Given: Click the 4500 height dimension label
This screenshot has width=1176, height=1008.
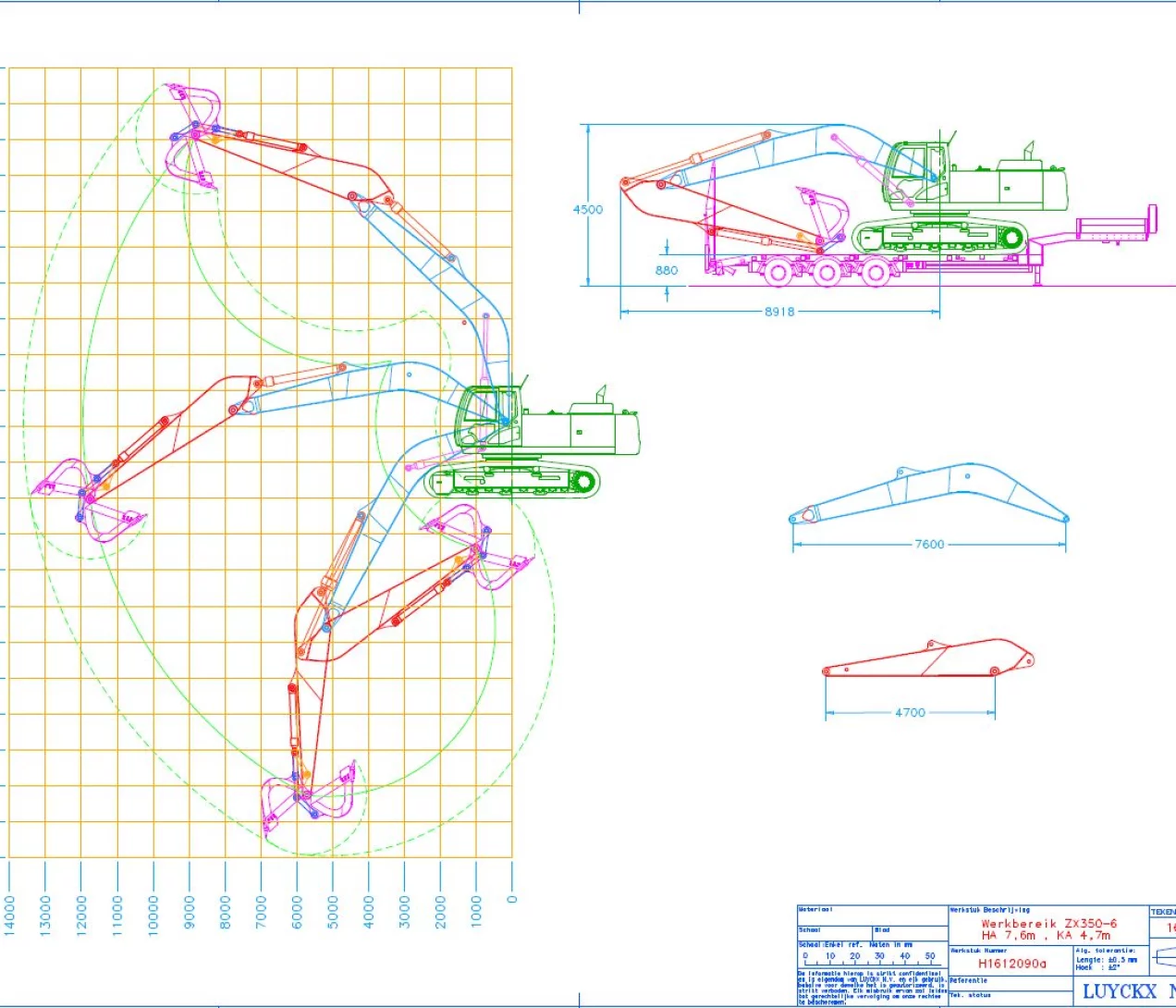Looking at the screenshot, I should click(587, 209).
